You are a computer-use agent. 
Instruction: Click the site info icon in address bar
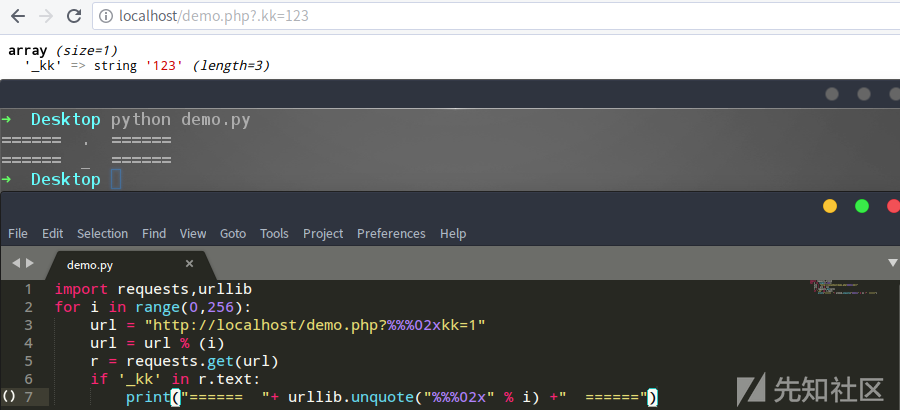pos(108,17)
